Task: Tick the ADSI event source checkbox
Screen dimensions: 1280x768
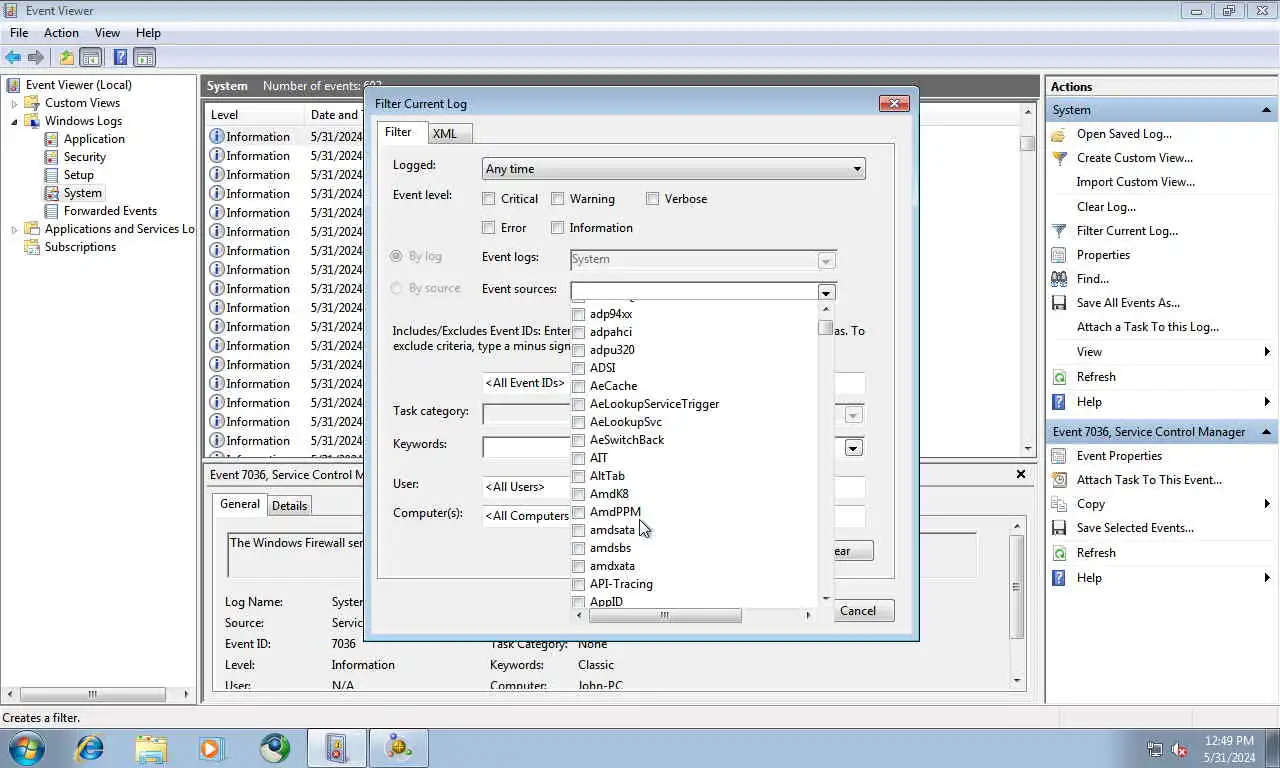Action: 578,368
